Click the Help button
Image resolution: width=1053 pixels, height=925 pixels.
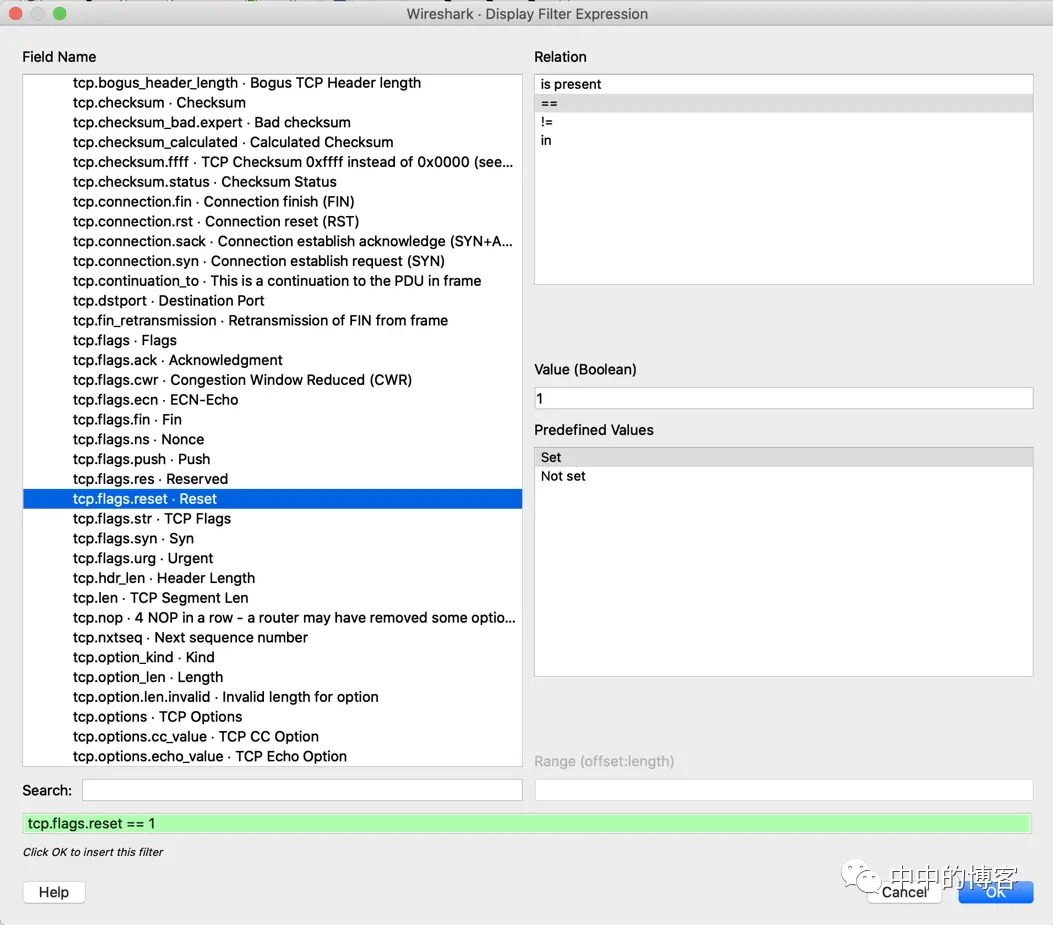[x=54, y=892]
